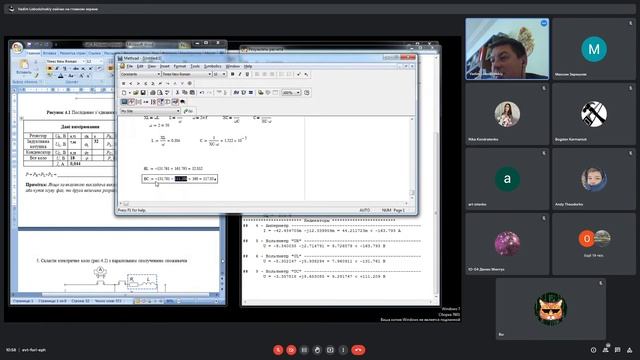Click the Go button in Mathcad
The image size is (640, 360).
(x=189, y=111)
